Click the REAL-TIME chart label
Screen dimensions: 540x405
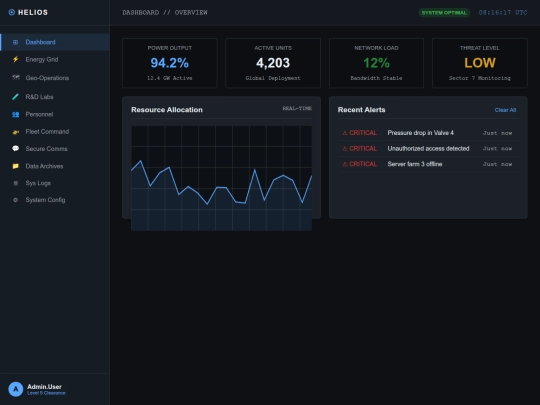point(297,108)
